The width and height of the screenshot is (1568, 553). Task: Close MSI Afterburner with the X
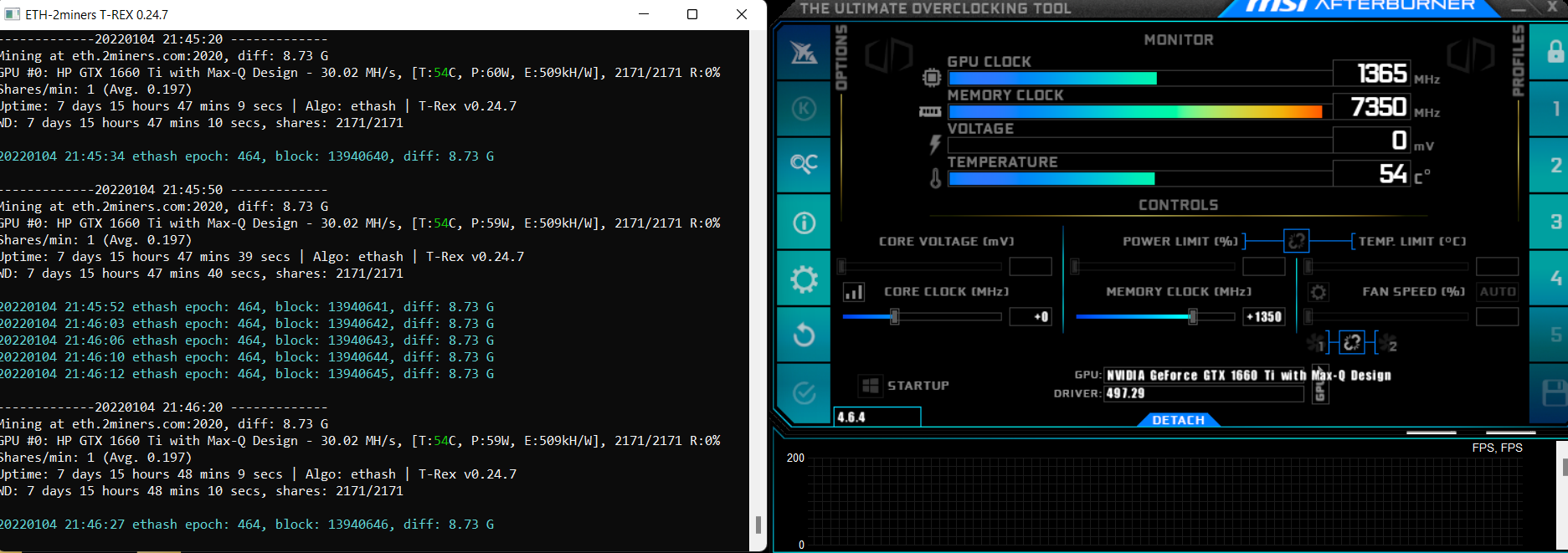tap(1551, 7)
